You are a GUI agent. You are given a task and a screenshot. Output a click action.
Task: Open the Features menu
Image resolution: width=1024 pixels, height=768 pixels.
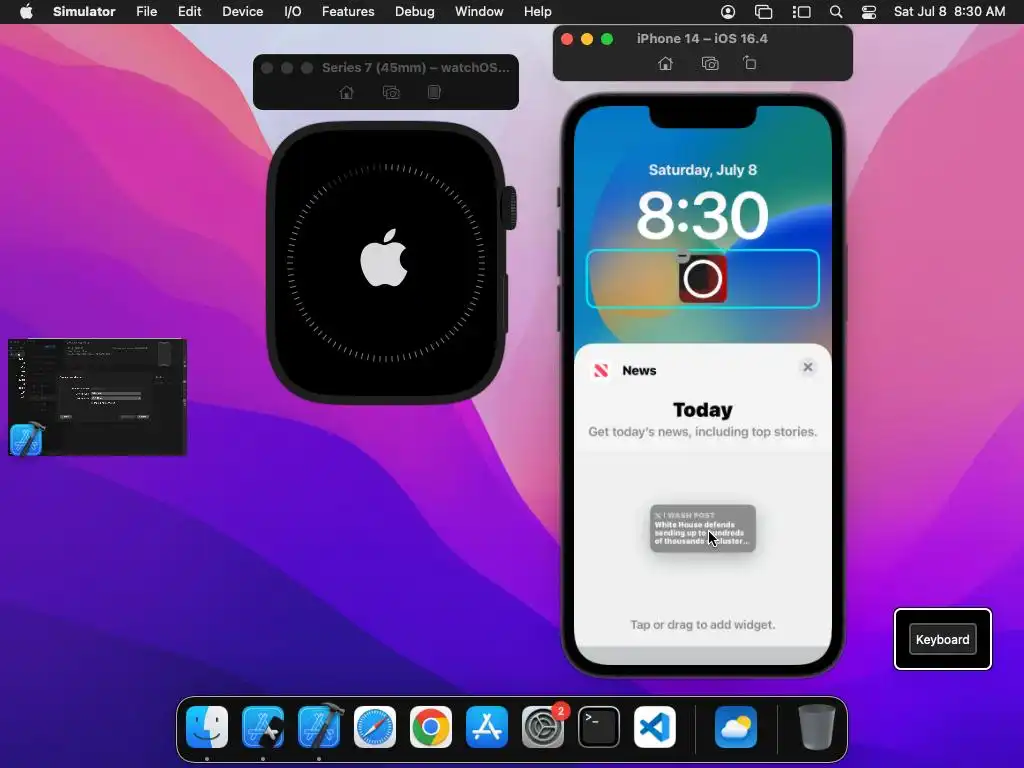click(x=348, y=12)
